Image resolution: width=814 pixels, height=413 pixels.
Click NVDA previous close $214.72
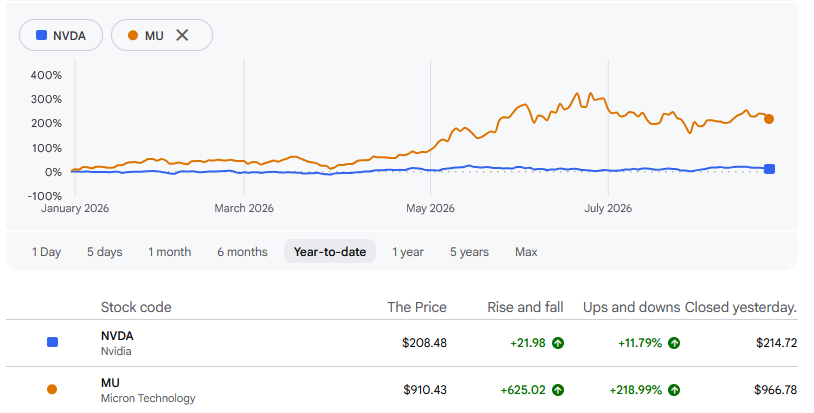[776, 343]
